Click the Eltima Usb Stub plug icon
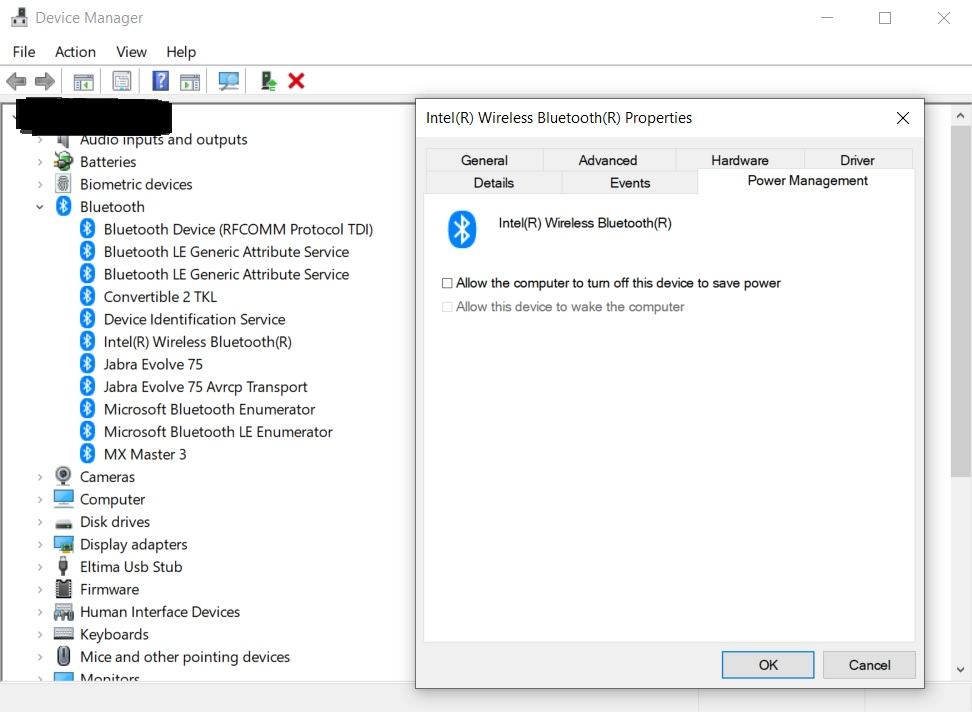The image size is (972, 712). [x=63, y=566]
